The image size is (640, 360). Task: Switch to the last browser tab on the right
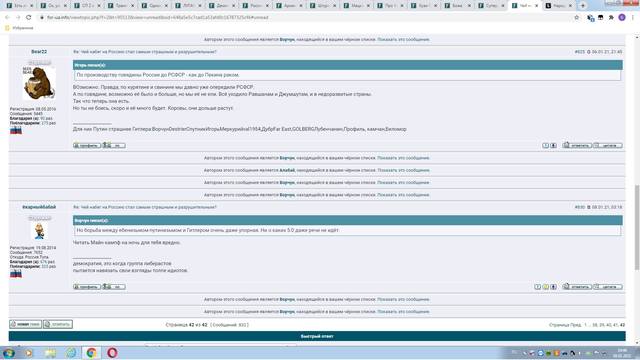click(558, 6)
